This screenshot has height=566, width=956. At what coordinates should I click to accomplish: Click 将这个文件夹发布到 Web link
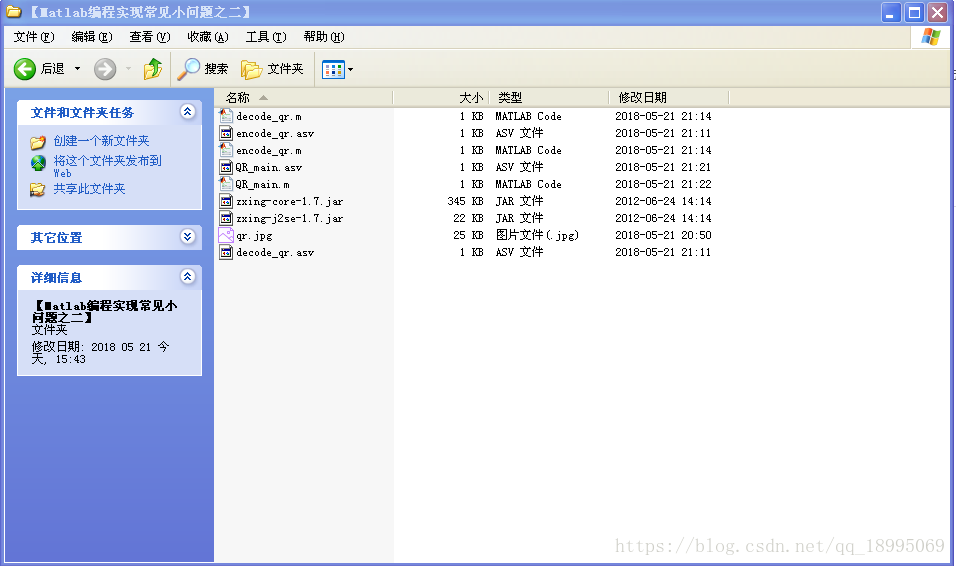pos(107,166)
